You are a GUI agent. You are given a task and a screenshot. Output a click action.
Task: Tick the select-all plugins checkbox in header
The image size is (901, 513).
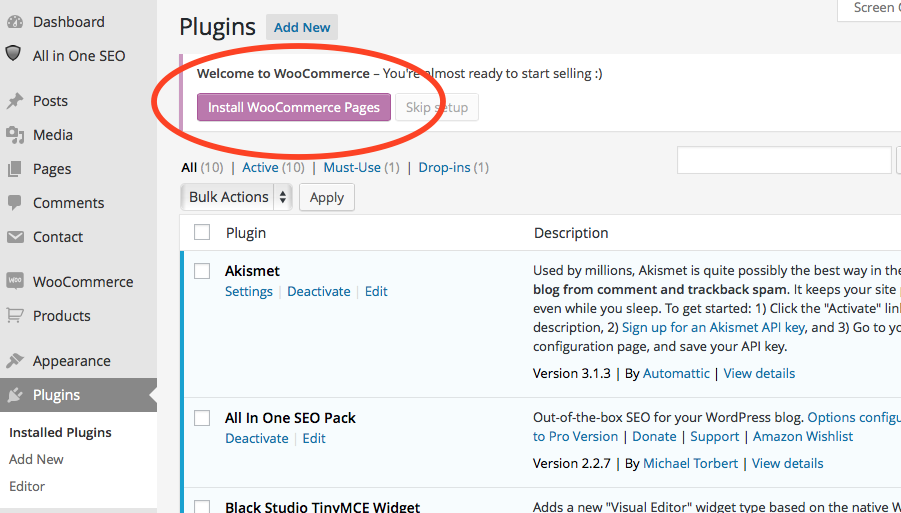pyautogui.click(x=202, y=232)
